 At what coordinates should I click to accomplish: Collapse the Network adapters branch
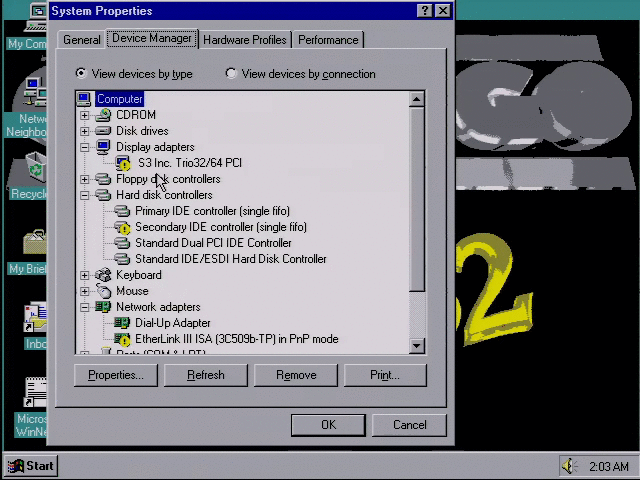pos(84,307)
